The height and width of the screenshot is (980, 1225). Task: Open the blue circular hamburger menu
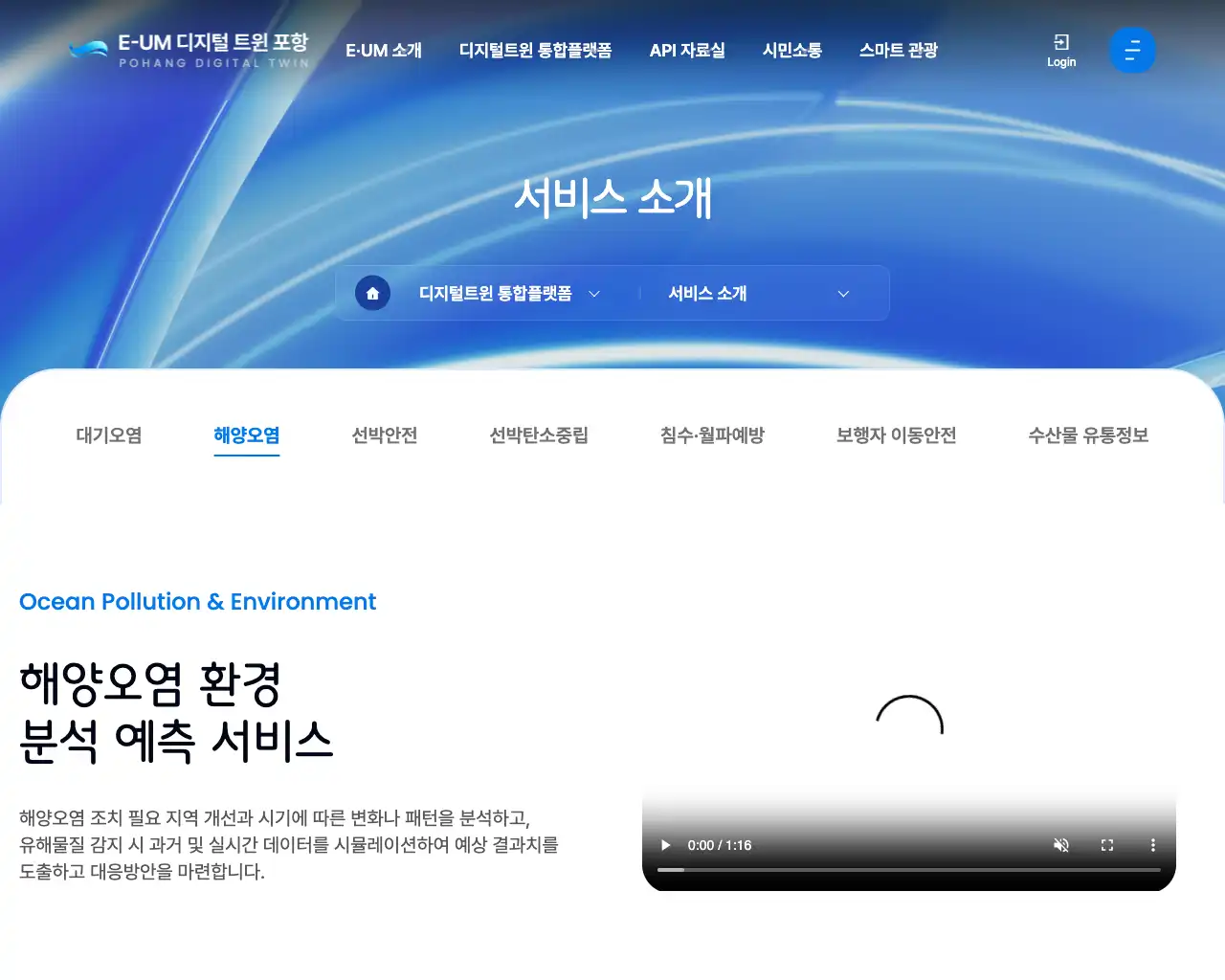1132,50
